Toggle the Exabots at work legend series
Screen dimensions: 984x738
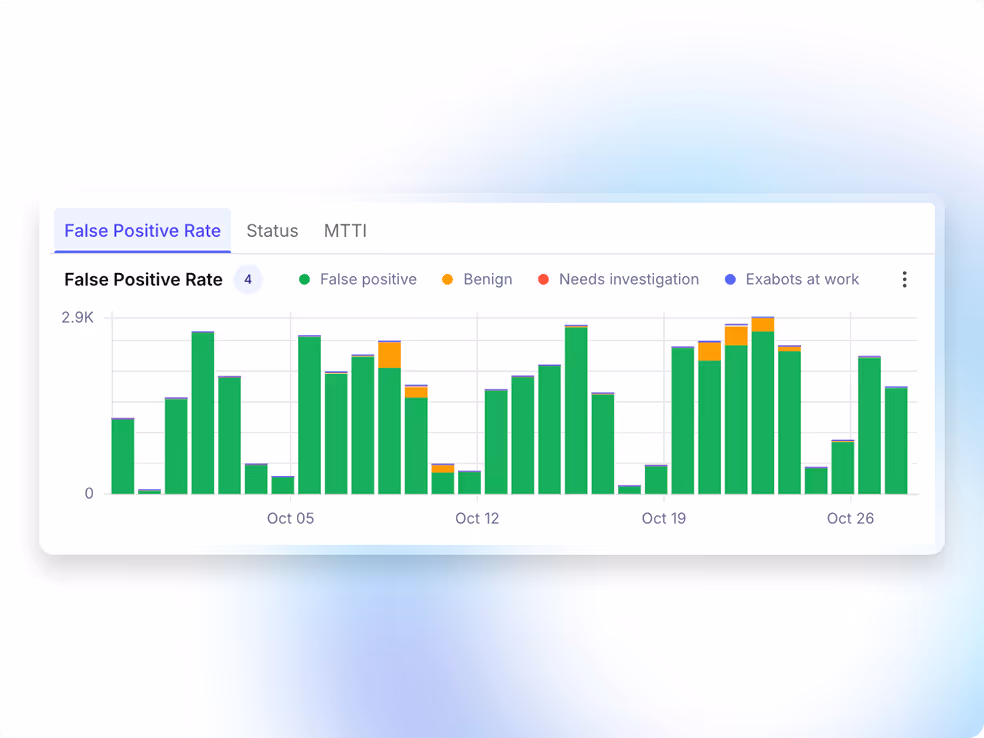pyautogui.click(x=792, y=279)
